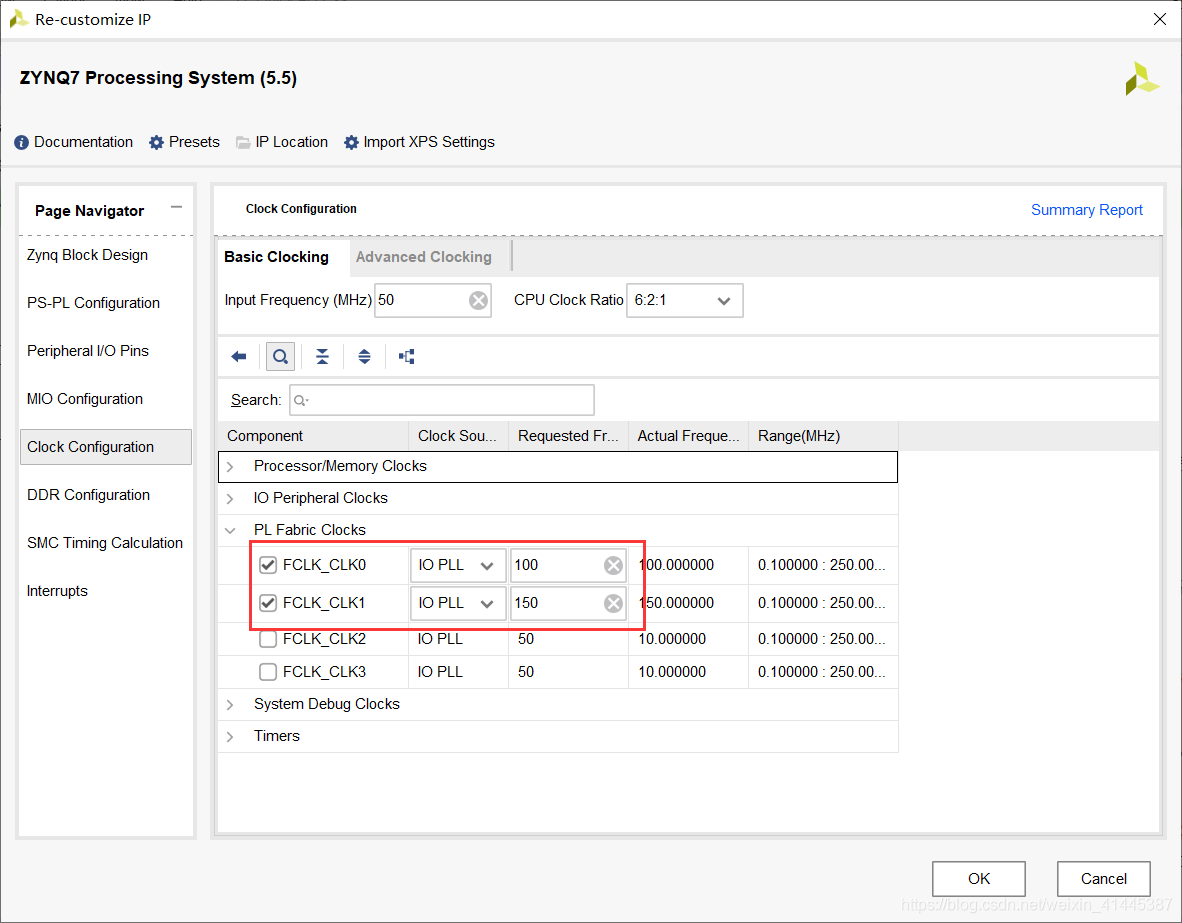
Task: Select FCLK_CLK3 requested frequency cell
Action: tap(568, 673)
